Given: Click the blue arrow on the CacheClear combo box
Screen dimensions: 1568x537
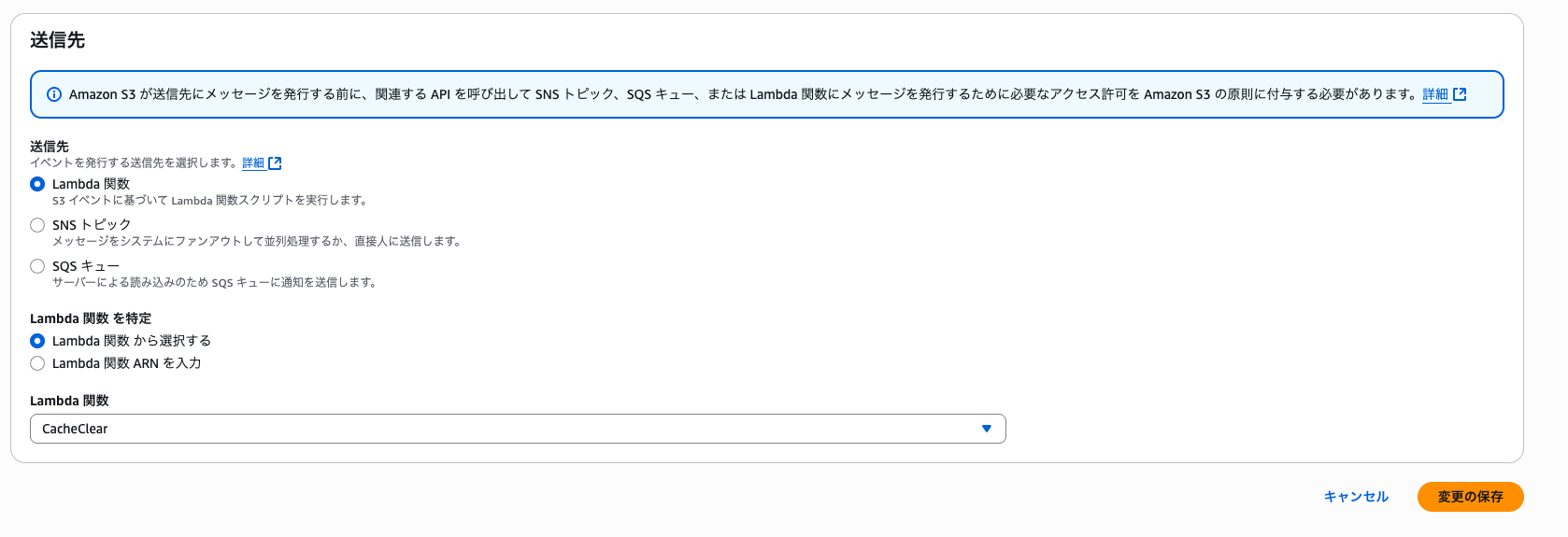Looking at the screenshot, I should 986,429.
